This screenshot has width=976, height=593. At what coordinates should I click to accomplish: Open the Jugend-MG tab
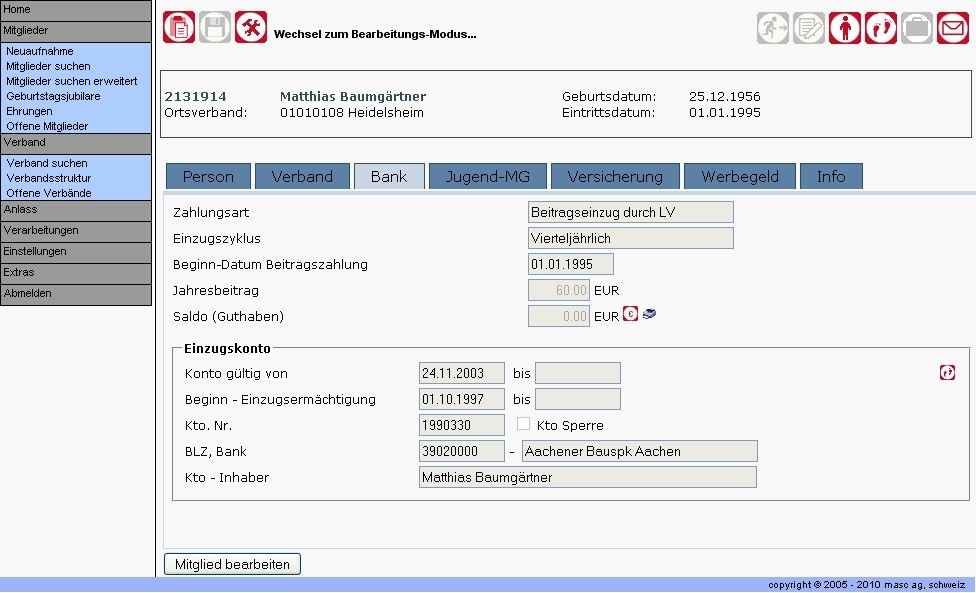click(x=487, y=176)
